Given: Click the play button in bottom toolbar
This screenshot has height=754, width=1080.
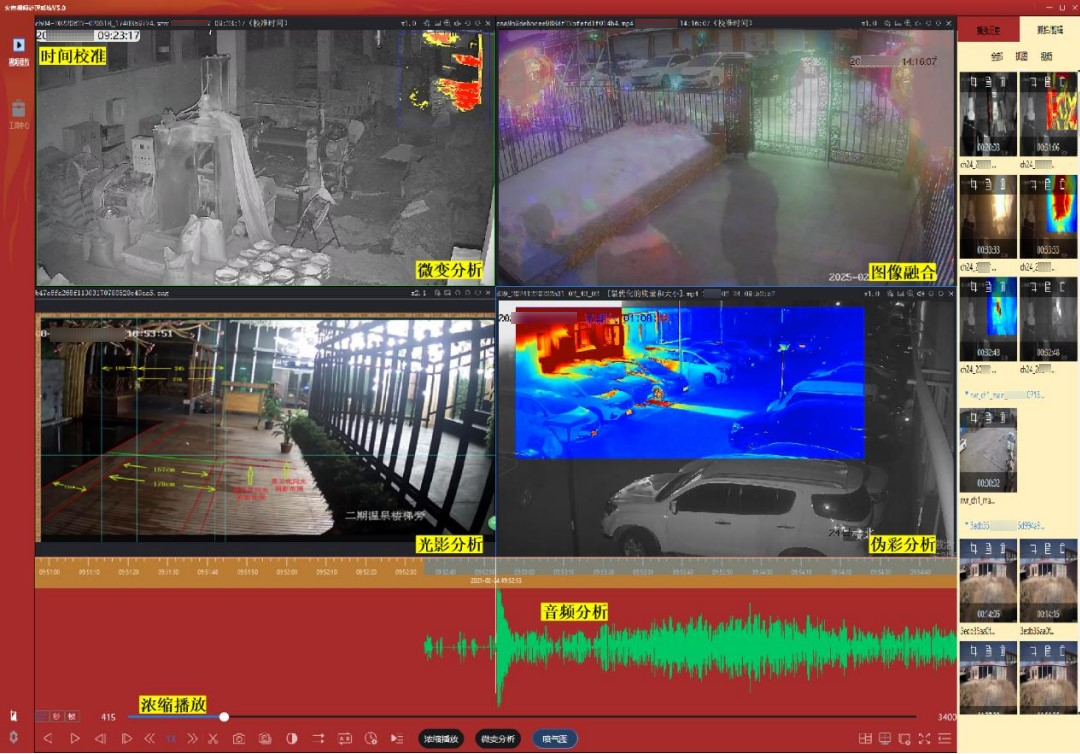Looking at the screenshot, I should pyautogui.click(x=74, y=739).
